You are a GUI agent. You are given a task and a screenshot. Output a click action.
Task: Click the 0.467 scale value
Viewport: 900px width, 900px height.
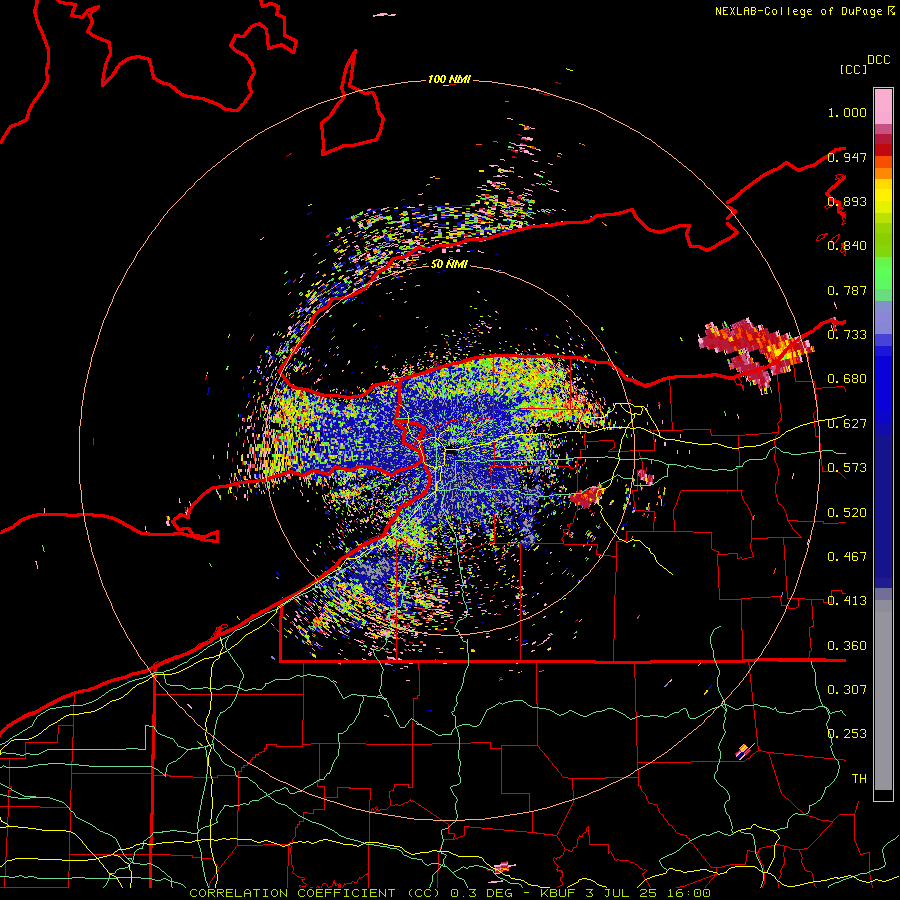[847, 557]
